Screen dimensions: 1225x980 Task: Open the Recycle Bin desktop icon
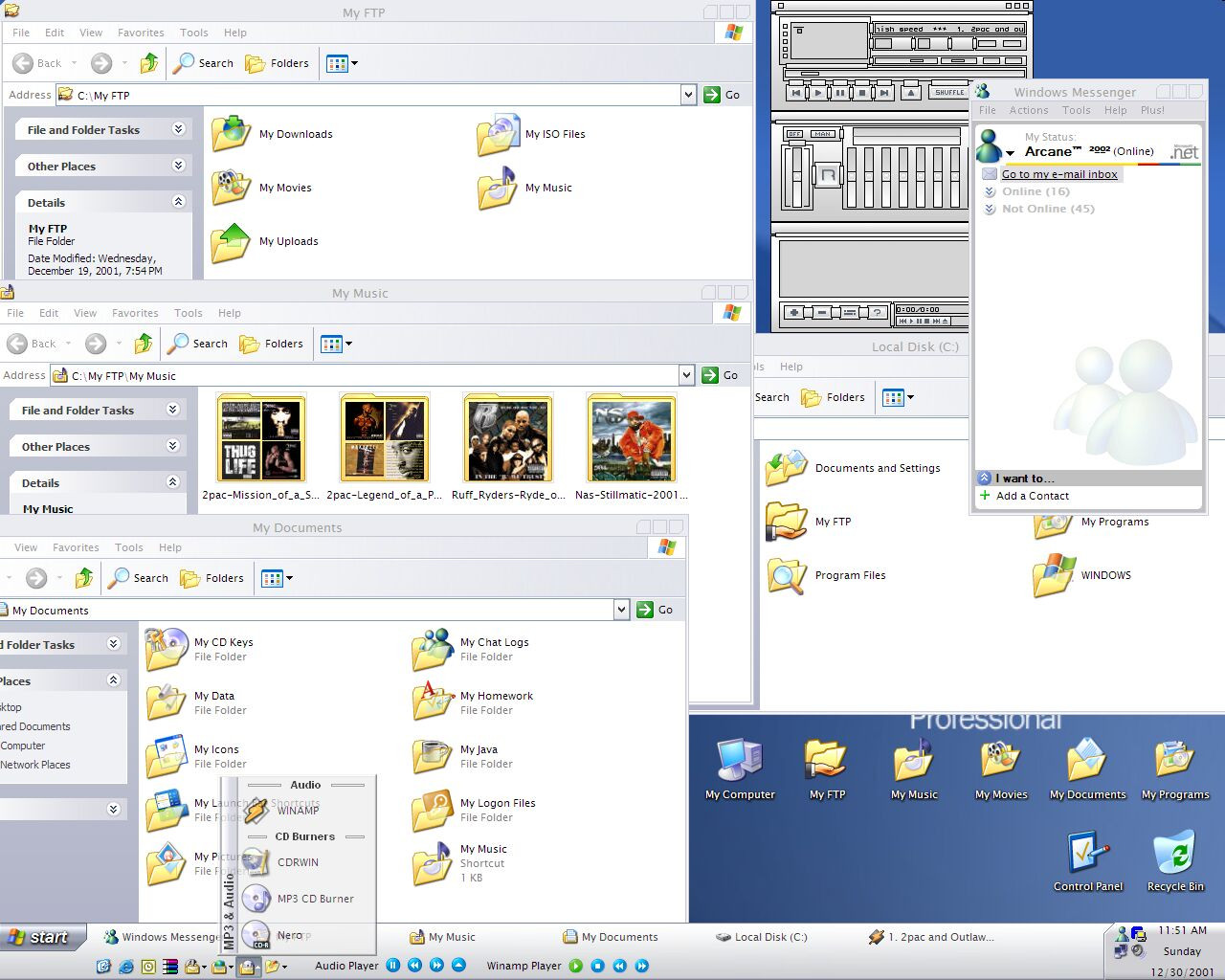click(1175, 861)
